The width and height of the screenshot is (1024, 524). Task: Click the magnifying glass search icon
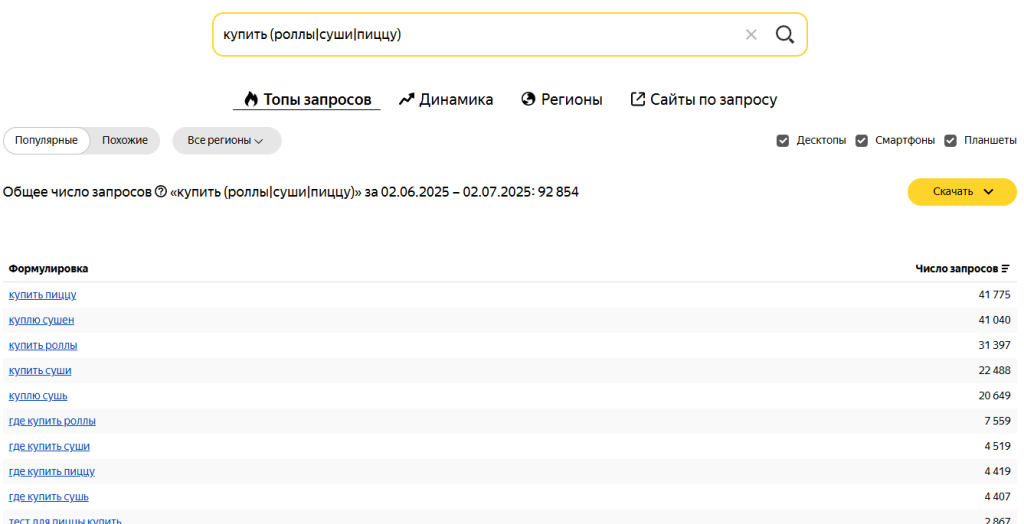click(785, 35)
